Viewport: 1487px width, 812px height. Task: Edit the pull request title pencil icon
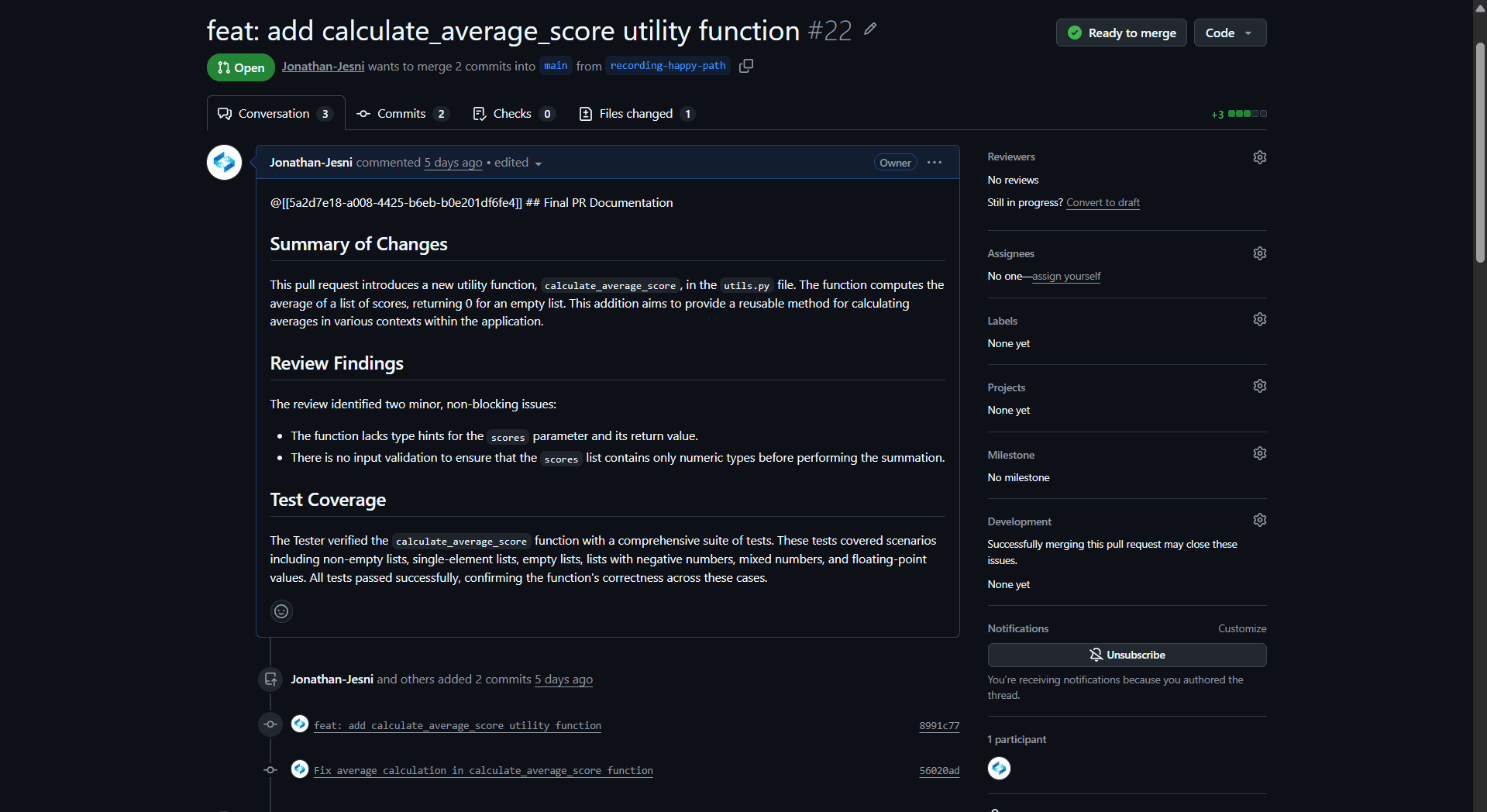click(x=870, y=29)
